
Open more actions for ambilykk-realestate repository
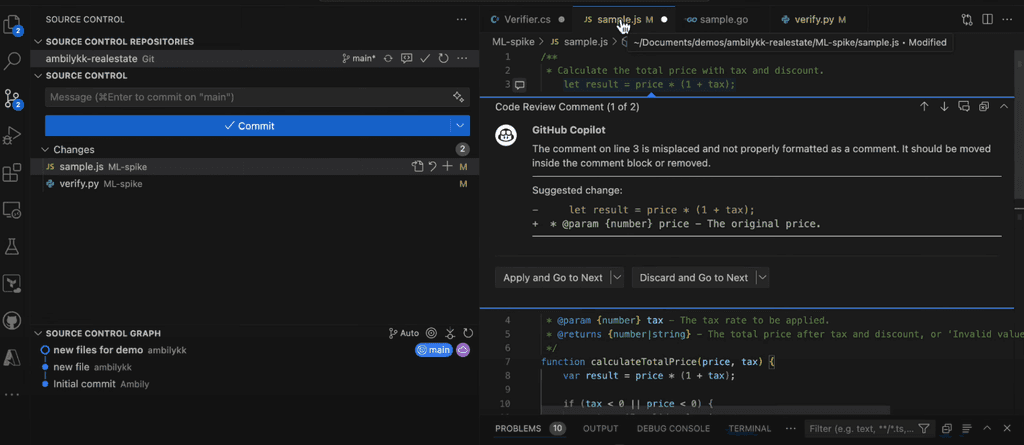pos(462,58)
